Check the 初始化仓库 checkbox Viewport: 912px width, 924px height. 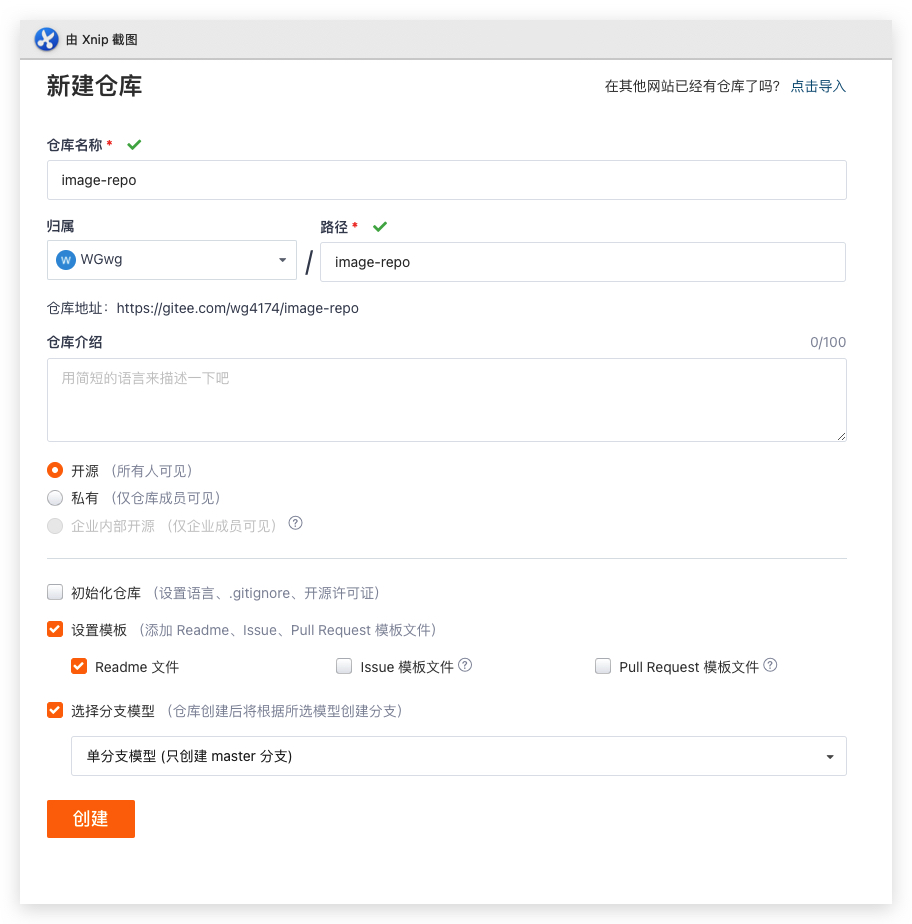(x=55, y=591)
